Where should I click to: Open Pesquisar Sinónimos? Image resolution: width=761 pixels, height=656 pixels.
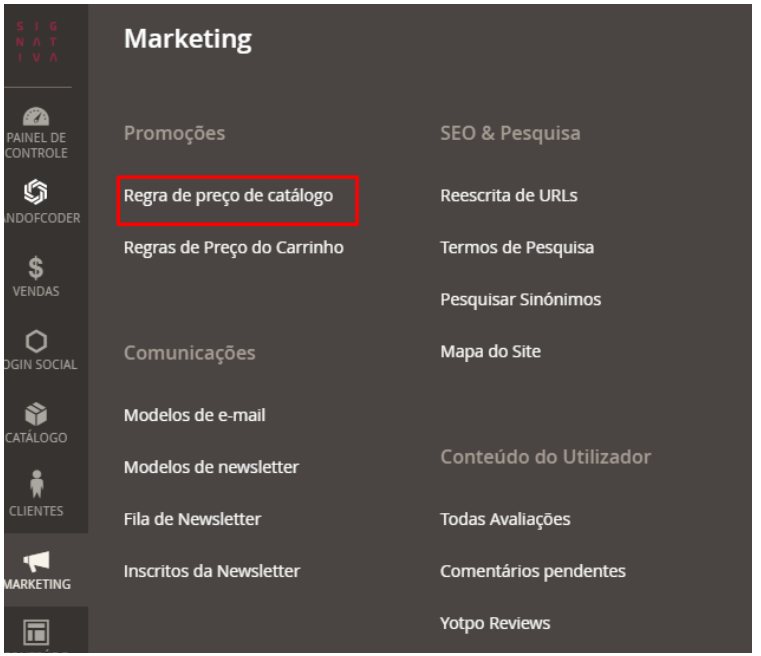pos(520,299)
